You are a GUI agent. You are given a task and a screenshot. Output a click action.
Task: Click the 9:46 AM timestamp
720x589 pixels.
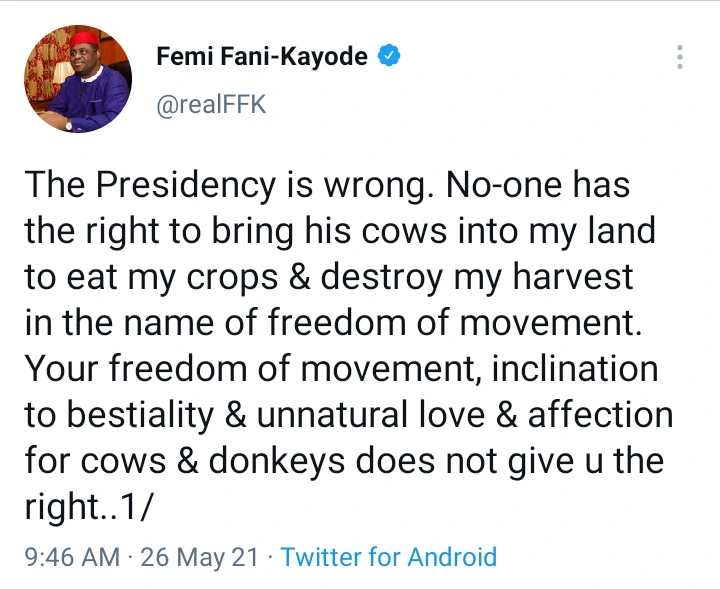(72, 557)
